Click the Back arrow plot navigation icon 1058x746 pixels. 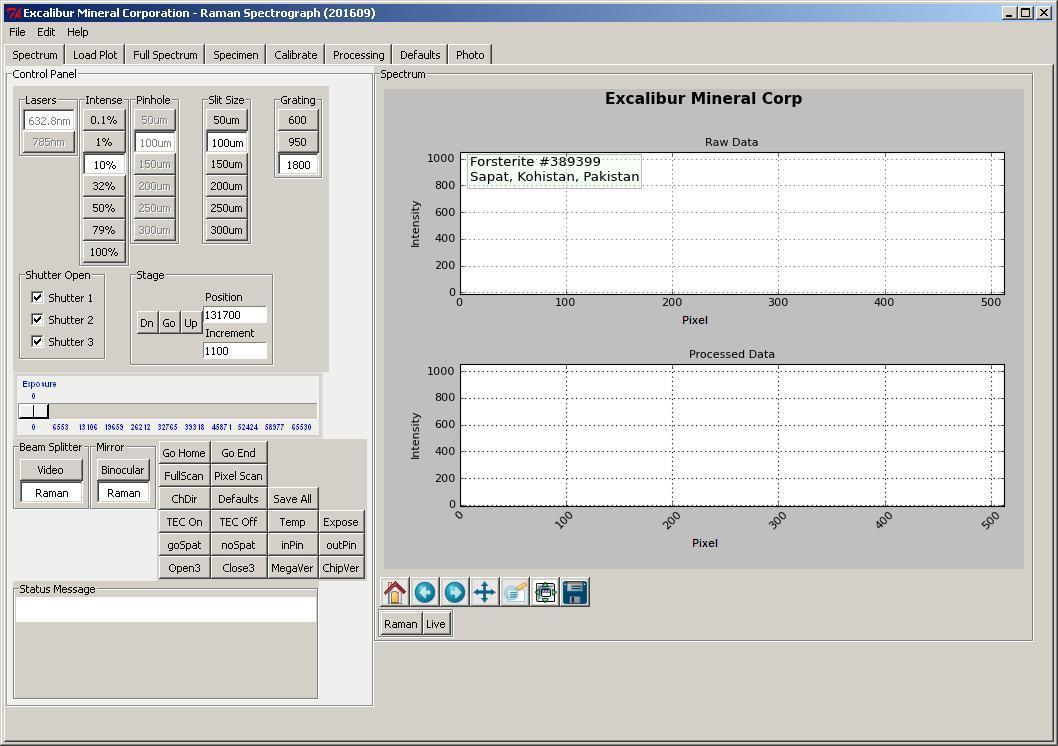(425, 592)
